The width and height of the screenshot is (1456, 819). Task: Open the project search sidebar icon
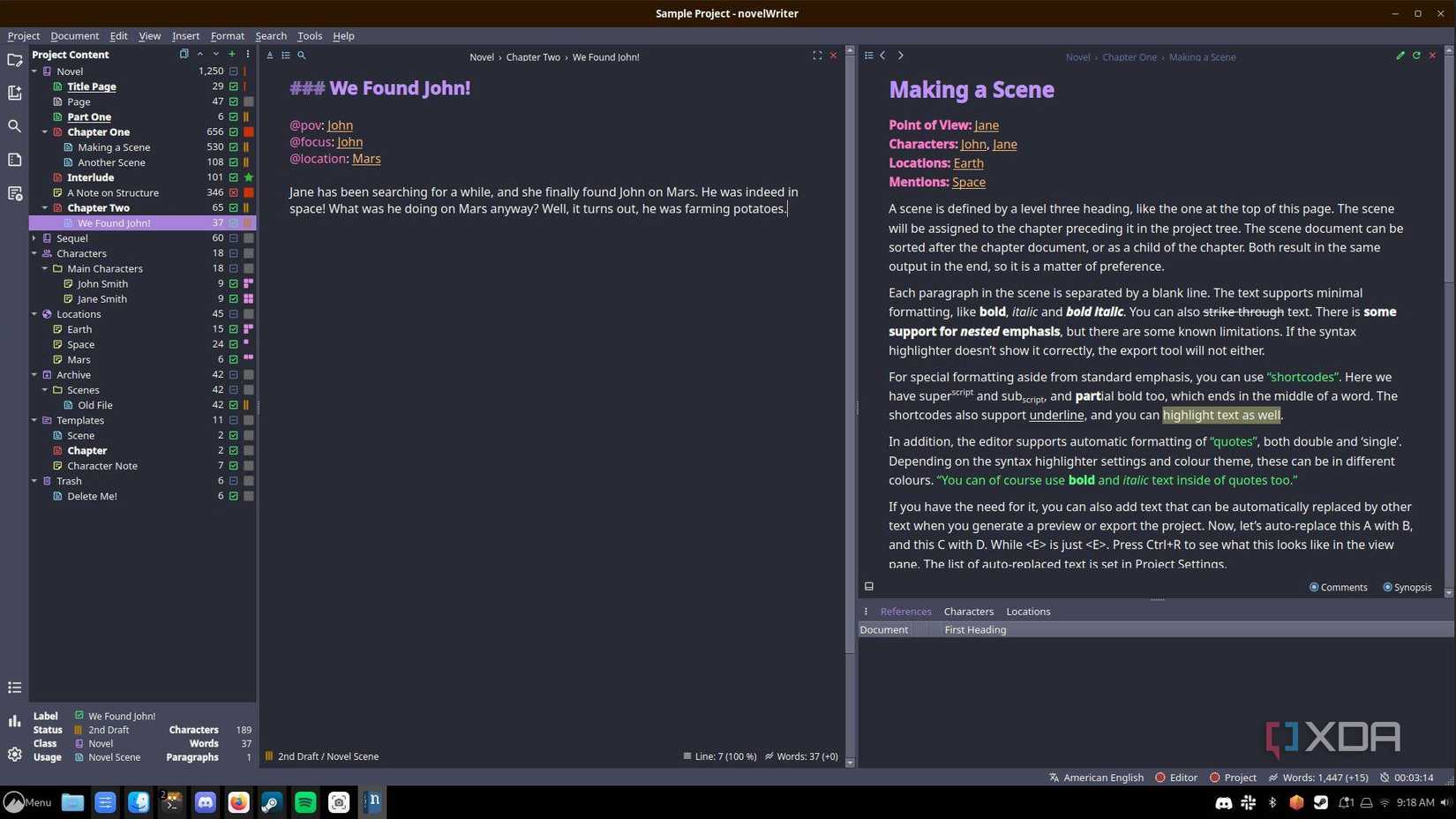click(x=14, y=126)
